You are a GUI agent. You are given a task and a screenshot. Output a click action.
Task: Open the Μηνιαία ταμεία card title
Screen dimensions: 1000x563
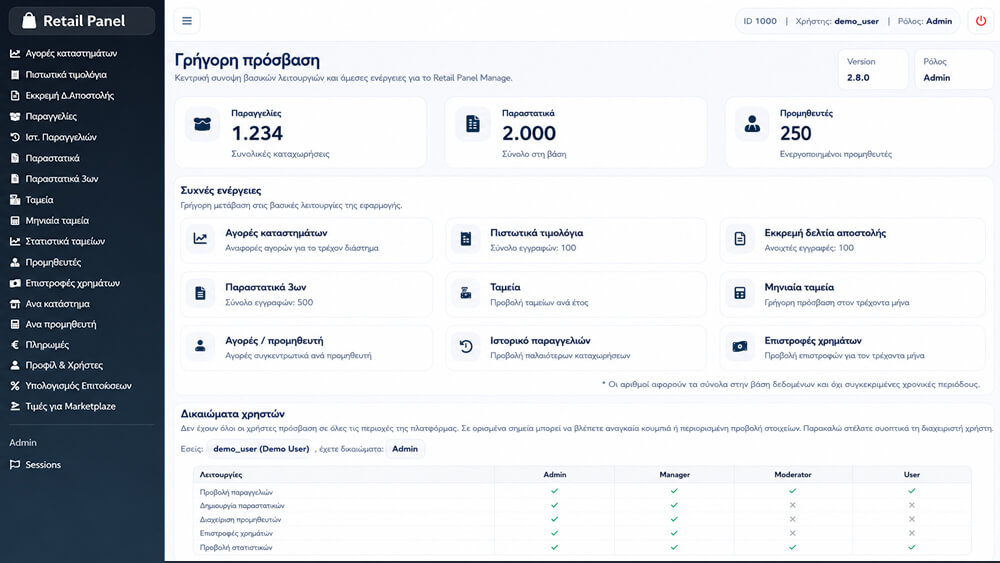click(799, 288)
